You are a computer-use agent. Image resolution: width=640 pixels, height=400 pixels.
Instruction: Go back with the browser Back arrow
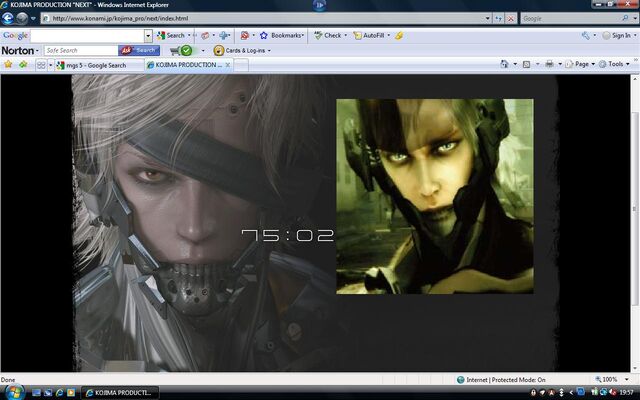coord(8,18)
